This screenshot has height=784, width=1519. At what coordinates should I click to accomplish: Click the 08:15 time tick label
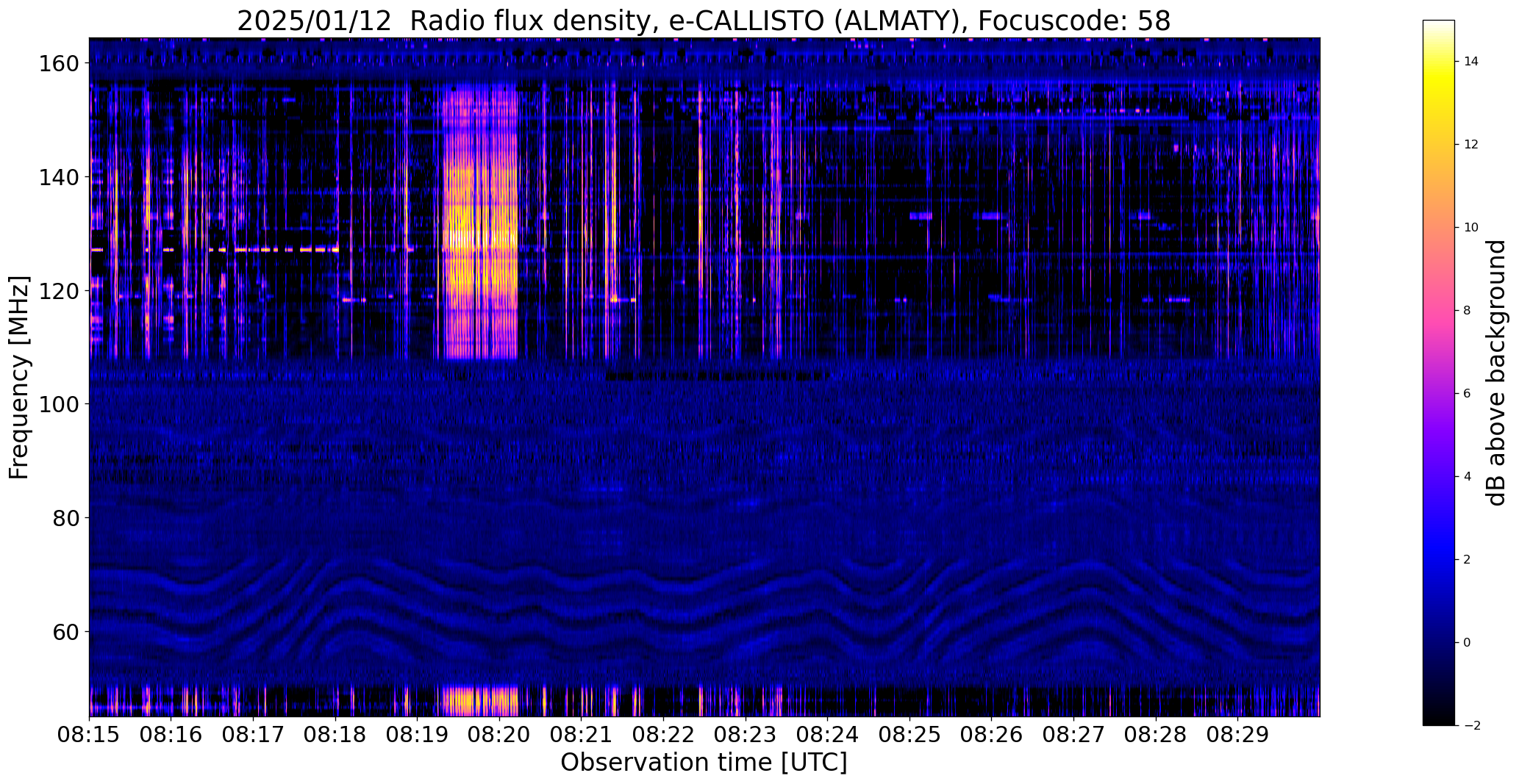coord(89,734)
